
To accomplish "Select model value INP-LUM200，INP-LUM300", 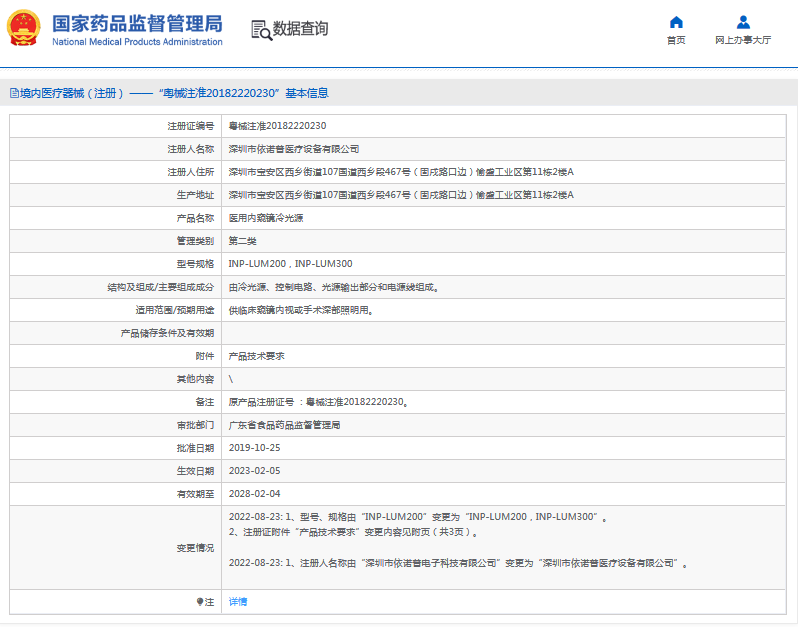I will [291, 264].
